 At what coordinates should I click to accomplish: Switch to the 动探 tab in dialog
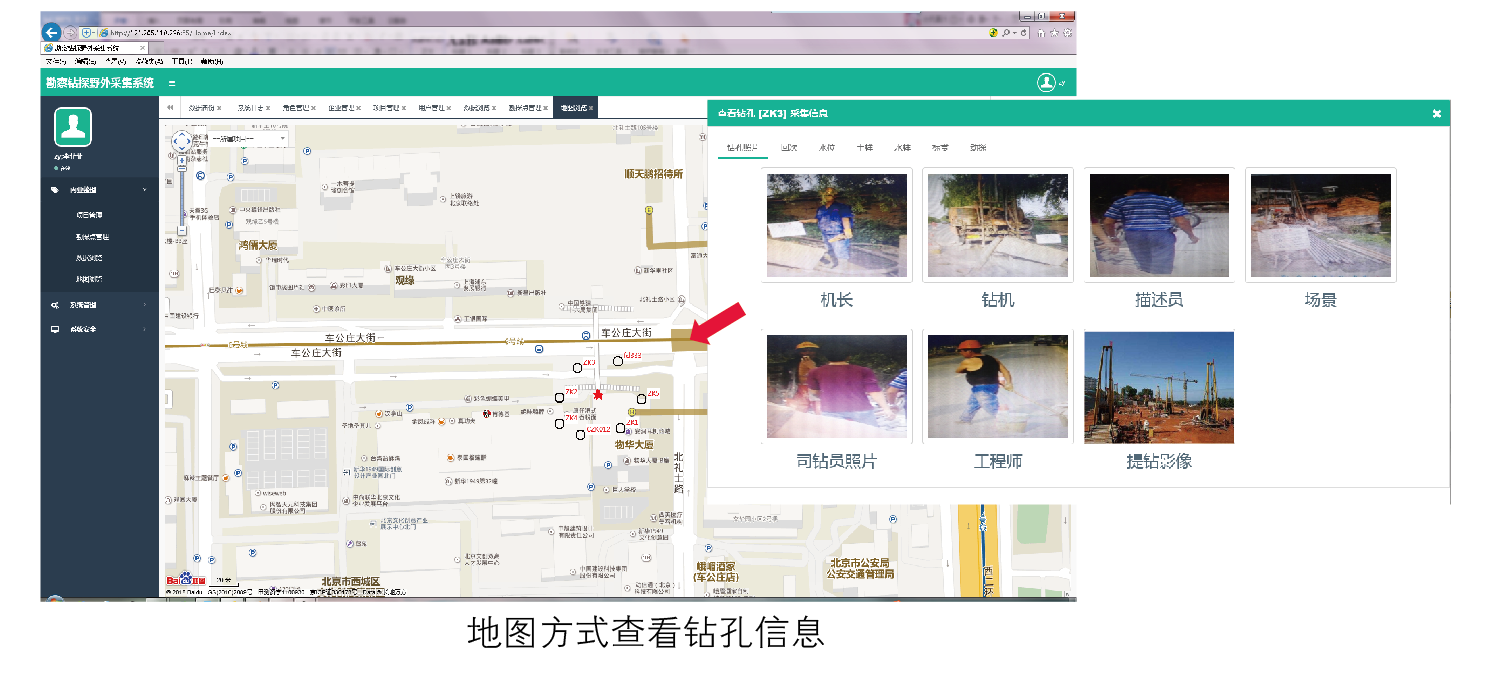977,147
